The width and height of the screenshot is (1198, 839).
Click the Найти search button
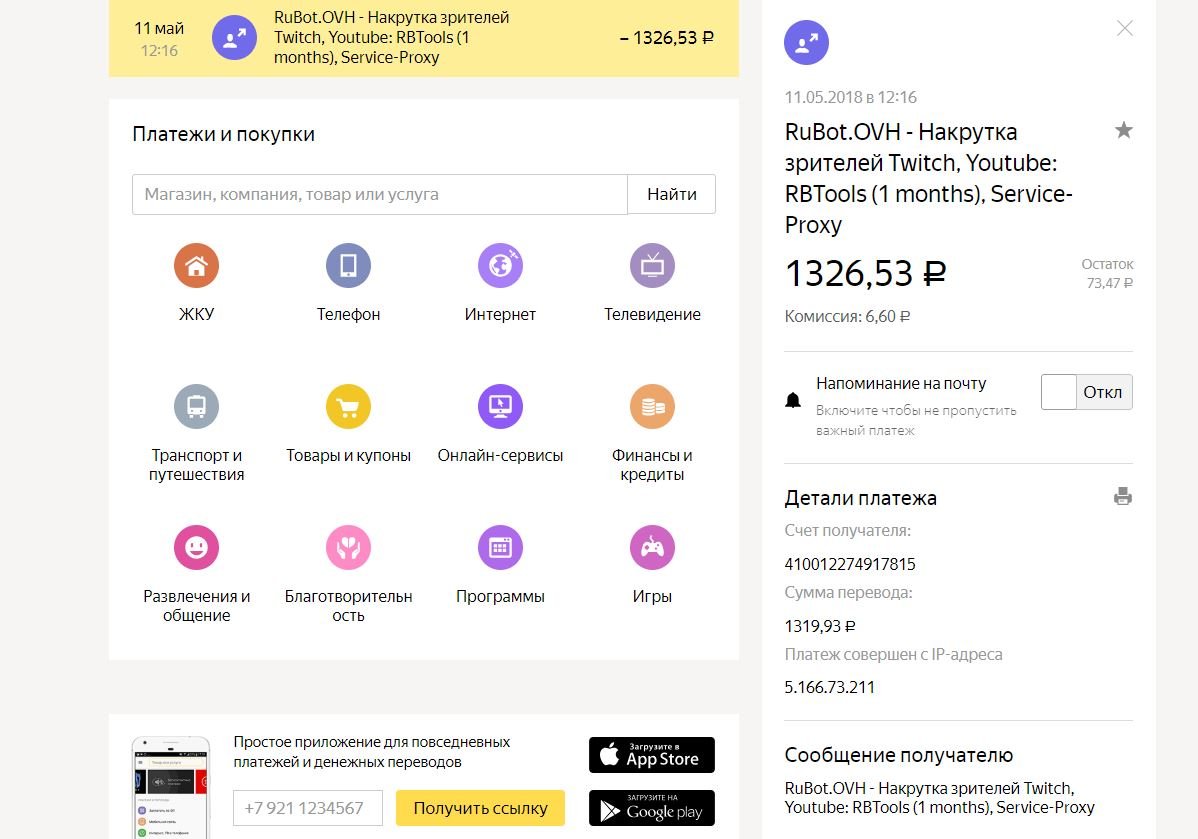click(x=671, y=194)
